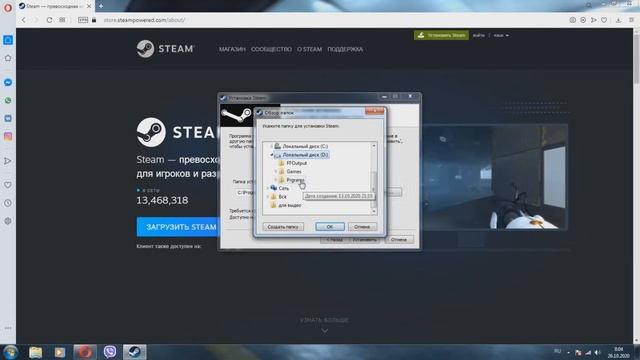Open the browser downloads icon
The height and width of the screenshot is (360, 640).
coord(618,20)
